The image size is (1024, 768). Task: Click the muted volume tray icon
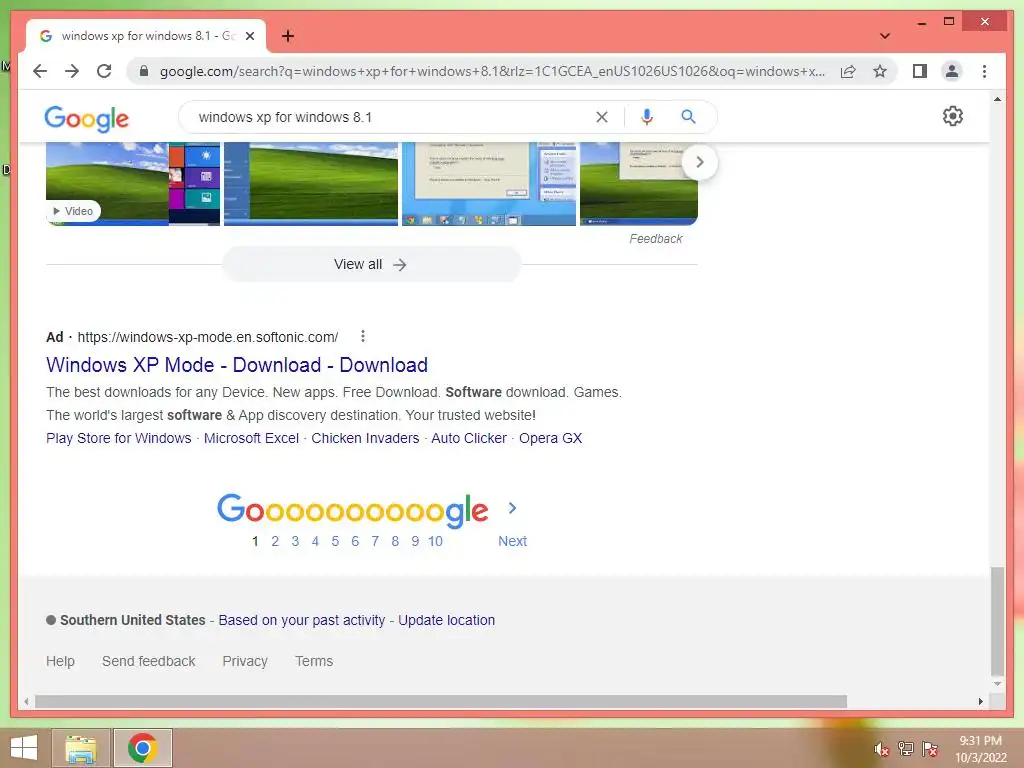point(881,749)
